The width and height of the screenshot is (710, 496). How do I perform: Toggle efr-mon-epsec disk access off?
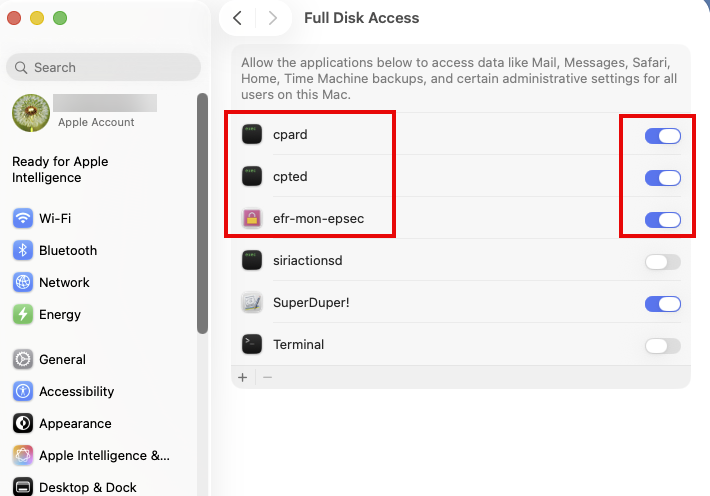point(663,220)
